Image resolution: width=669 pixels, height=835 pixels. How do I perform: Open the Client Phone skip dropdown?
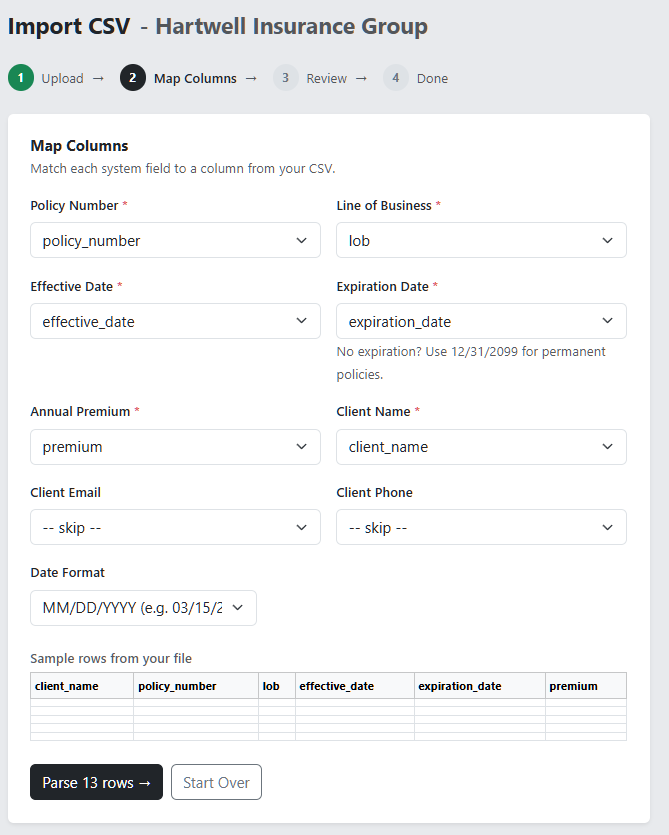click(481, 527)
